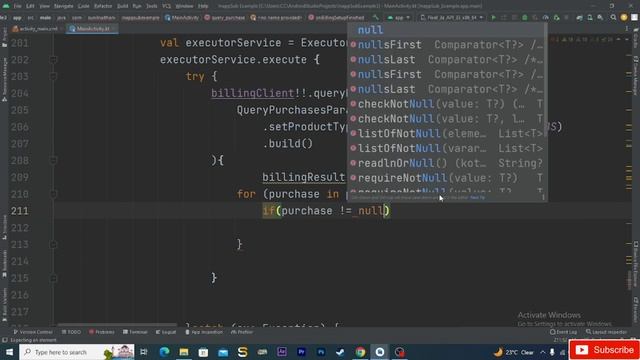Screen dimensions: 640x360
Task: Toggle fold marker at line 208
Action: [x=53, y=160]
